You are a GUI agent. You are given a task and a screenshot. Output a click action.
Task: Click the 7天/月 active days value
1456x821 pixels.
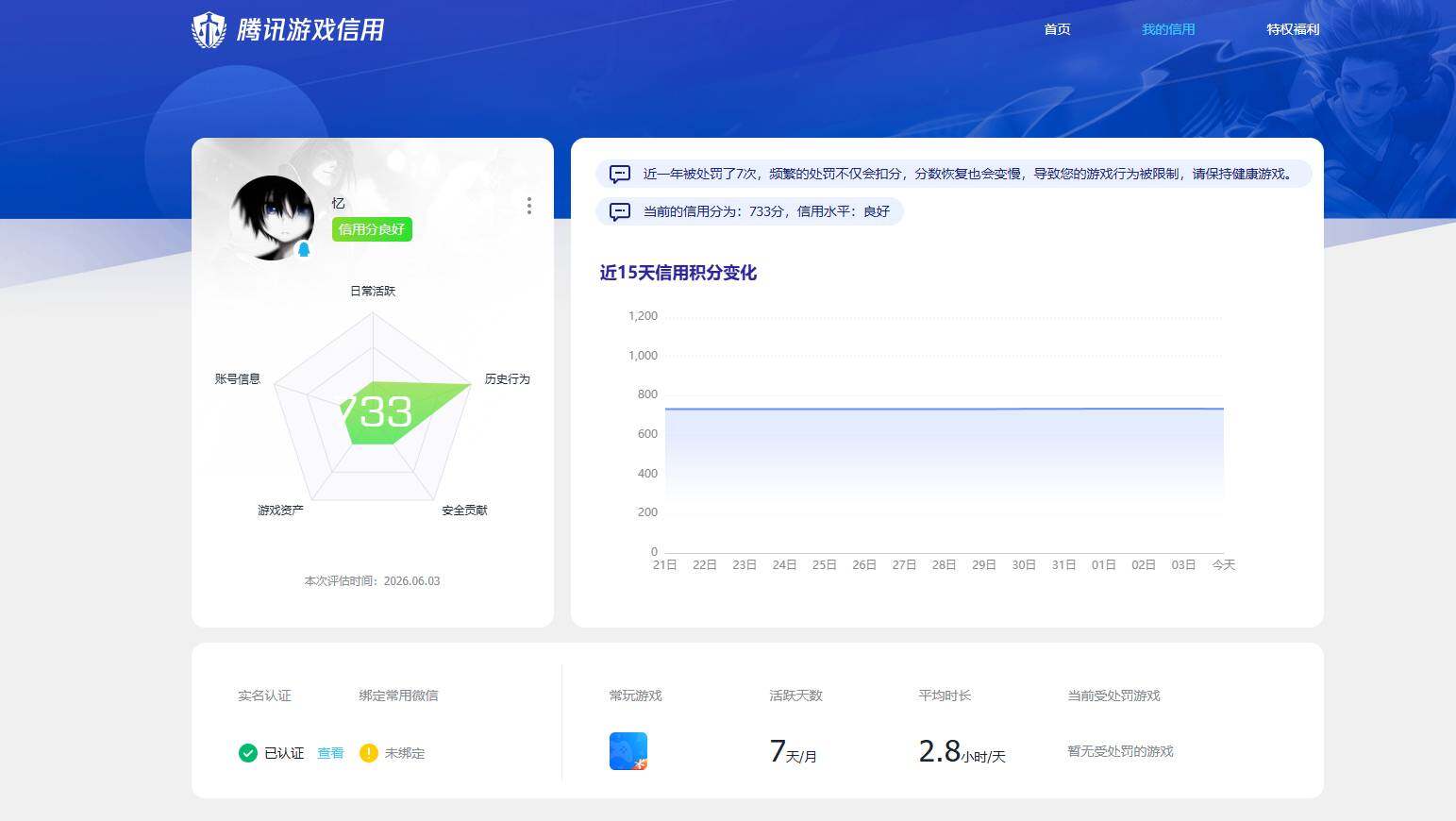point(794,751)
